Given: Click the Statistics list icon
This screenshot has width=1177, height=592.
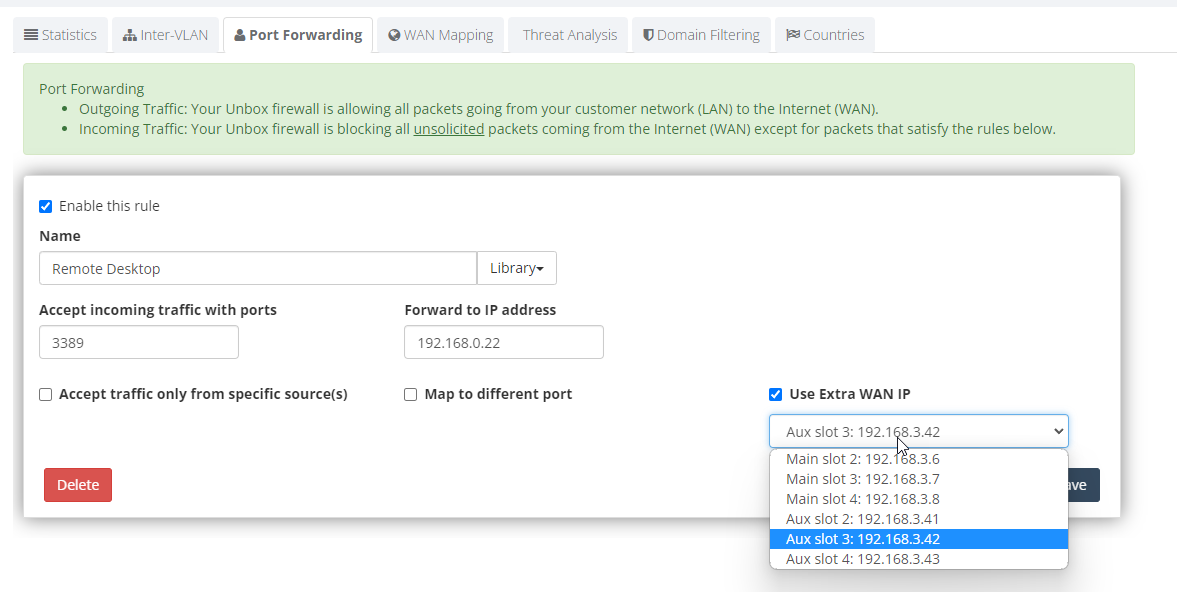Looking at the screenshot, I should click(x=31, y=35).
